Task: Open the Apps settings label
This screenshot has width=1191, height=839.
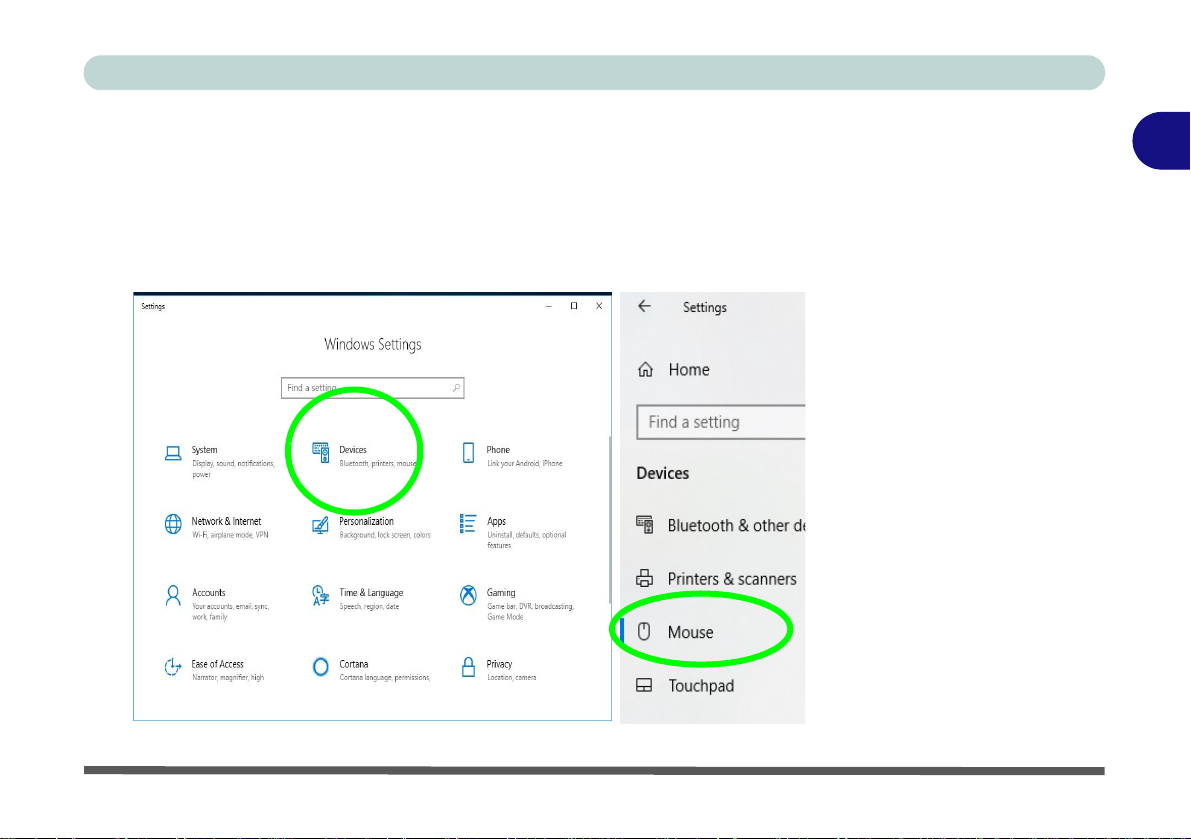Action: tap(496, 522)
